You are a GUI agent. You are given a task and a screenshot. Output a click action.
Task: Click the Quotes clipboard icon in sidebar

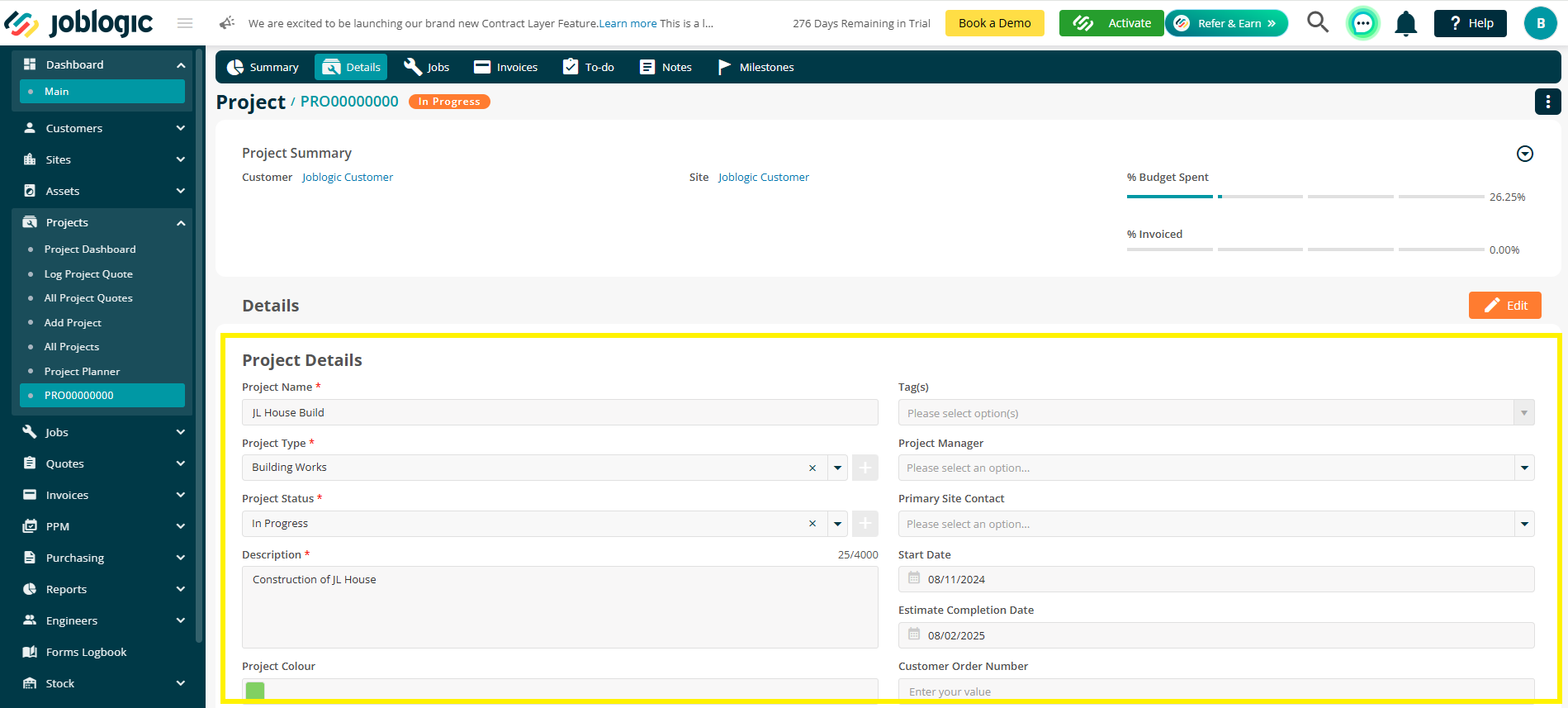pos(30,463)
